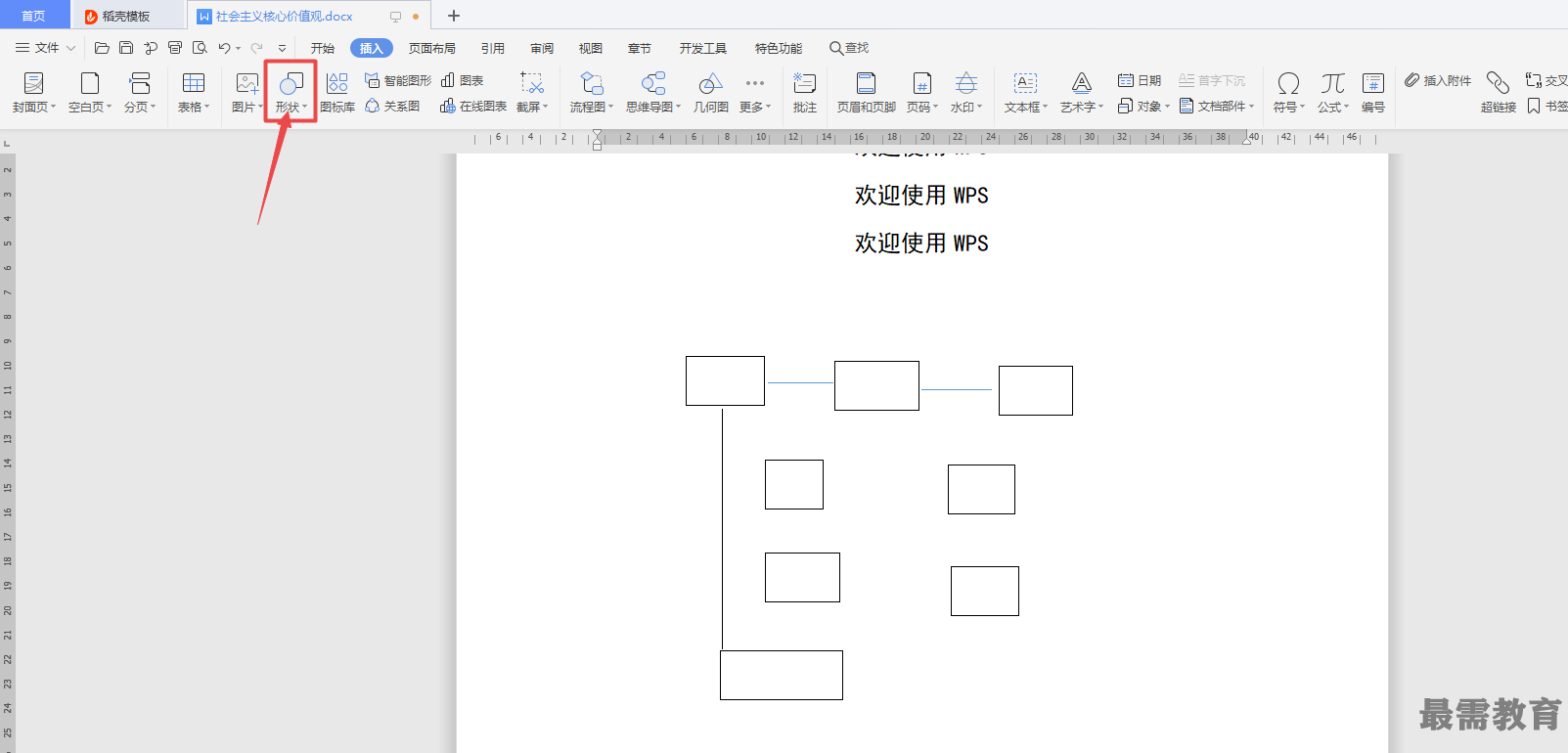
Task: Open a new tab with the plus button
Action: 454,16
